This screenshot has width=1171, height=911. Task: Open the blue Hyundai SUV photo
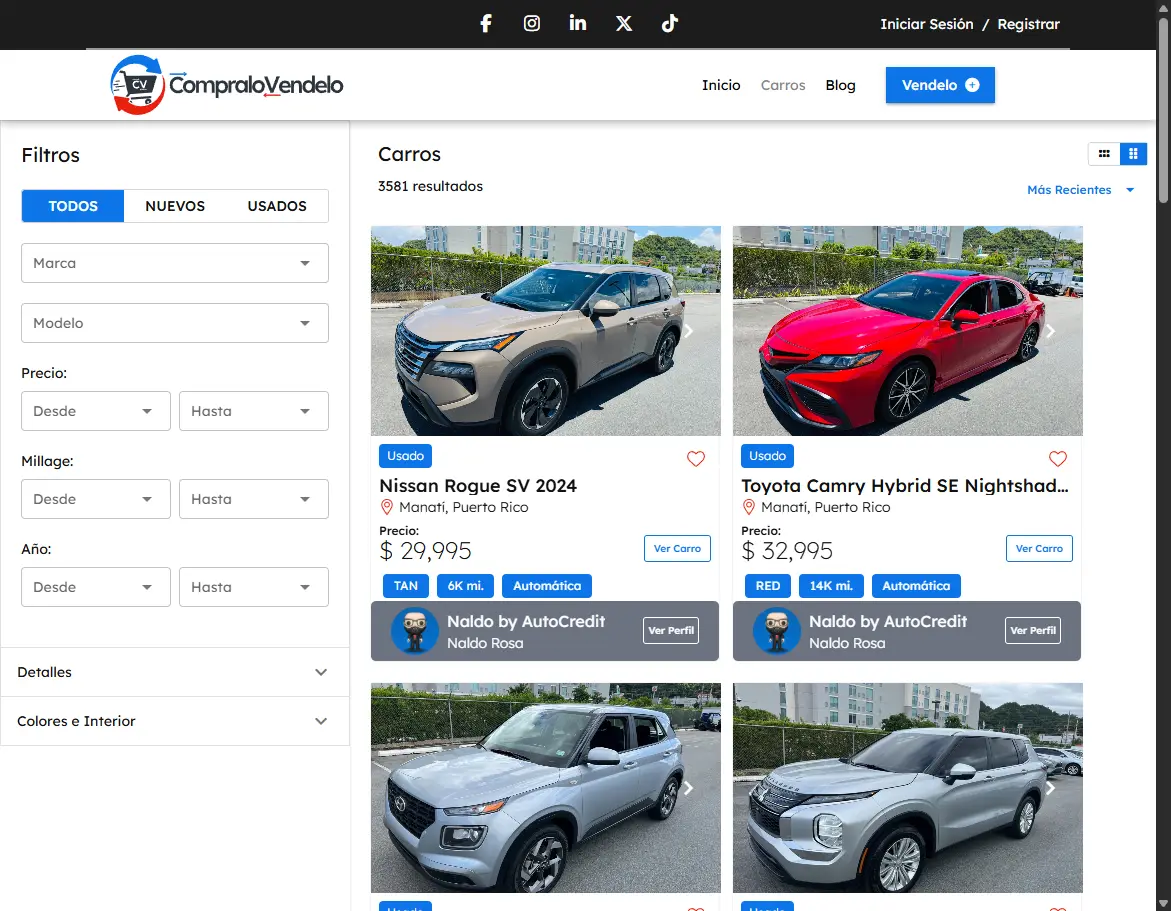[546, 788]
